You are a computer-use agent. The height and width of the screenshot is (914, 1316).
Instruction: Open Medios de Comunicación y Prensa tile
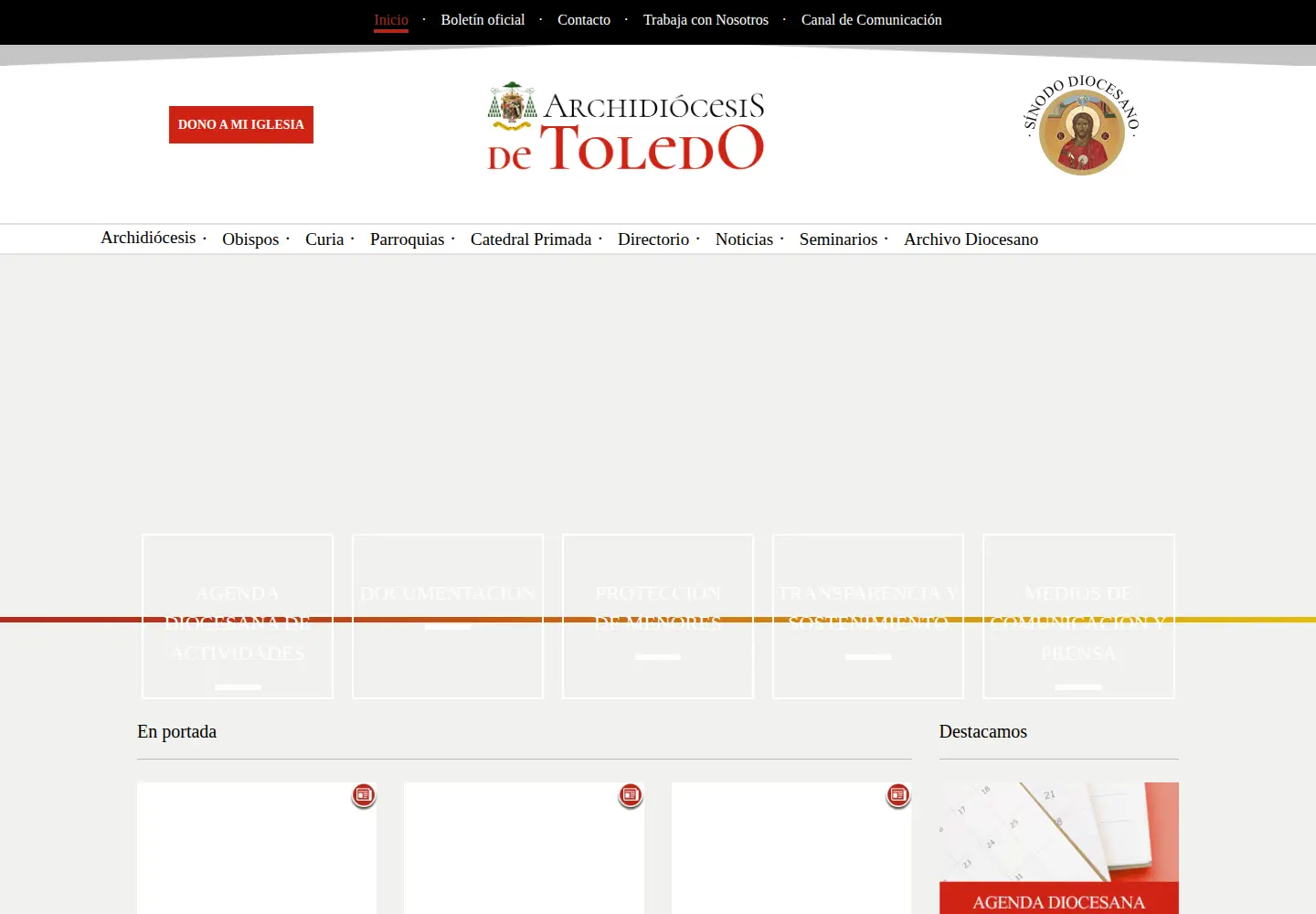point(1078,616)
